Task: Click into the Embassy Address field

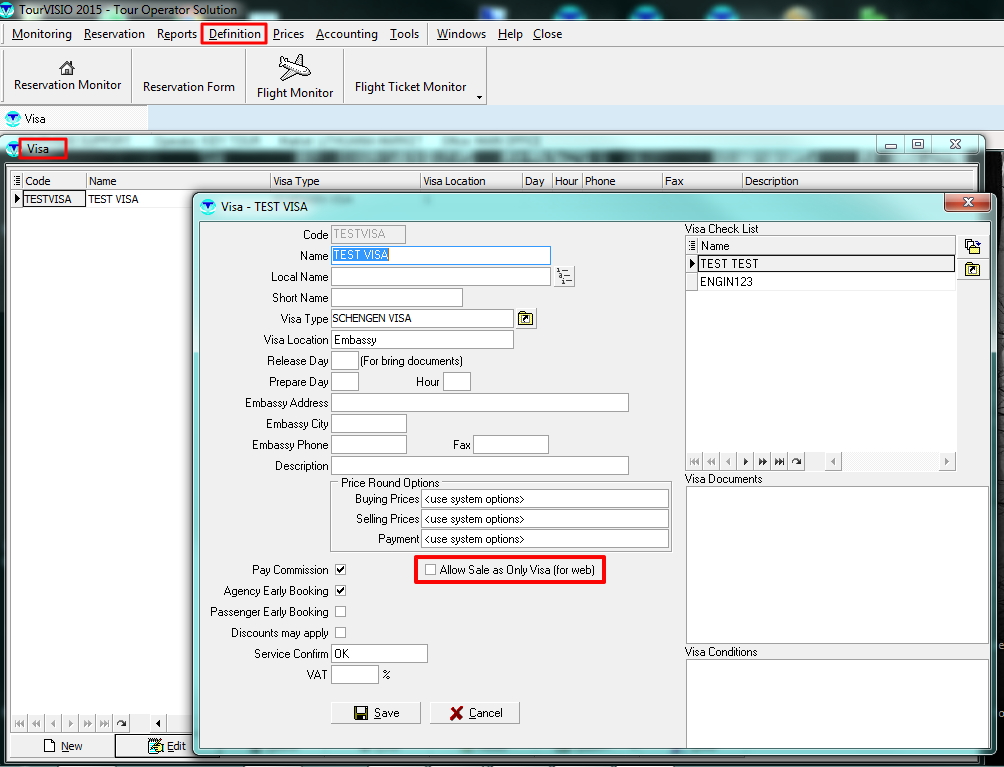Action: [x=479, y=403]
